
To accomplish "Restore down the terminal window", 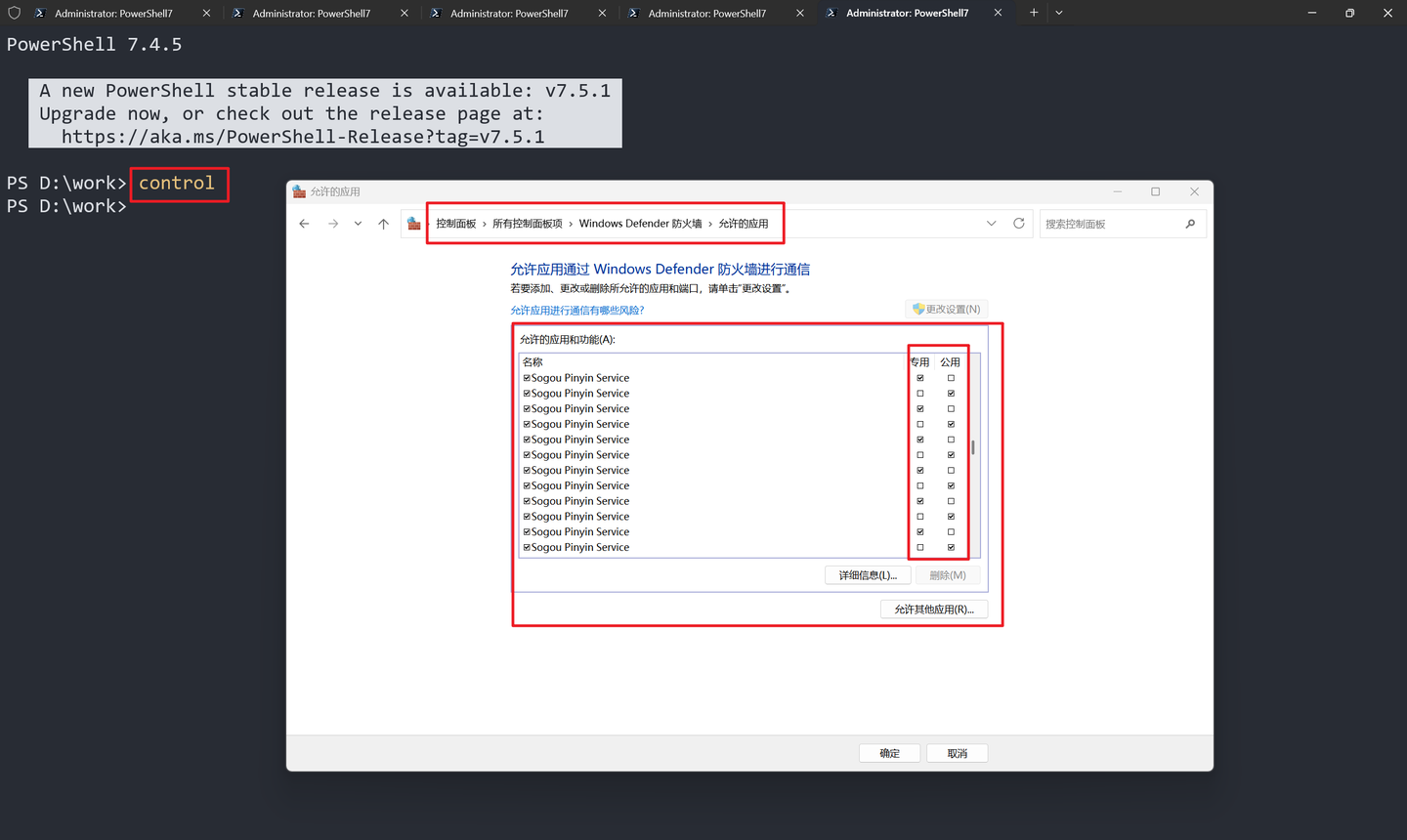I will click(x=1349, y=13).
